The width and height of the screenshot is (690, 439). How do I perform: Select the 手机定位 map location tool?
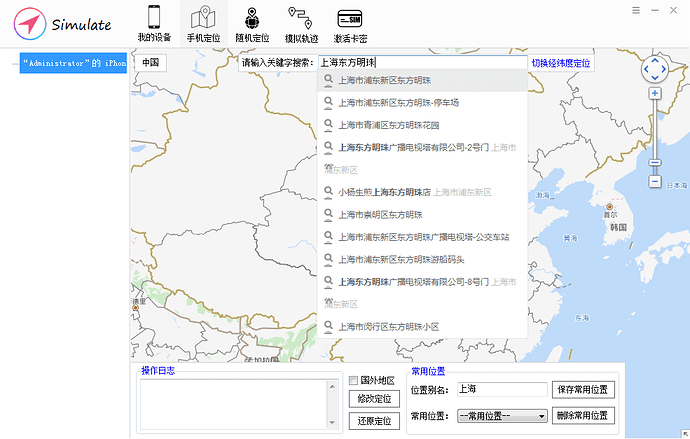coord(203,25)
